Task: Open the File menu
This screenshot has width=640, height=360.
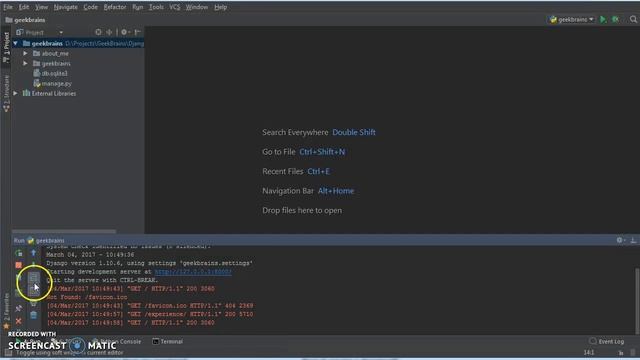Action: 8,7
